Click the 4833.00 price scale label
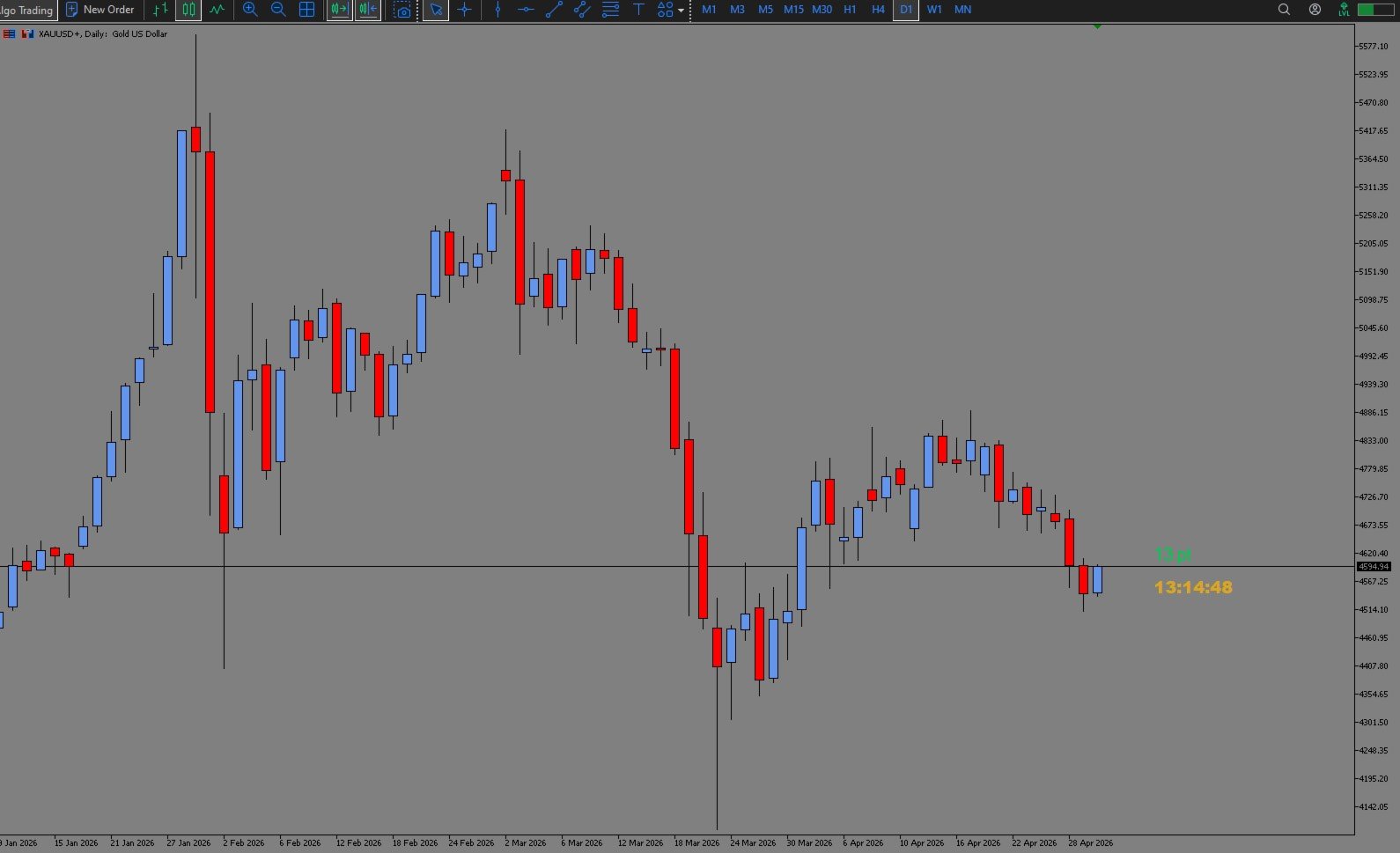This screenshot has height=853, width=1400. tap(1374, 441)
